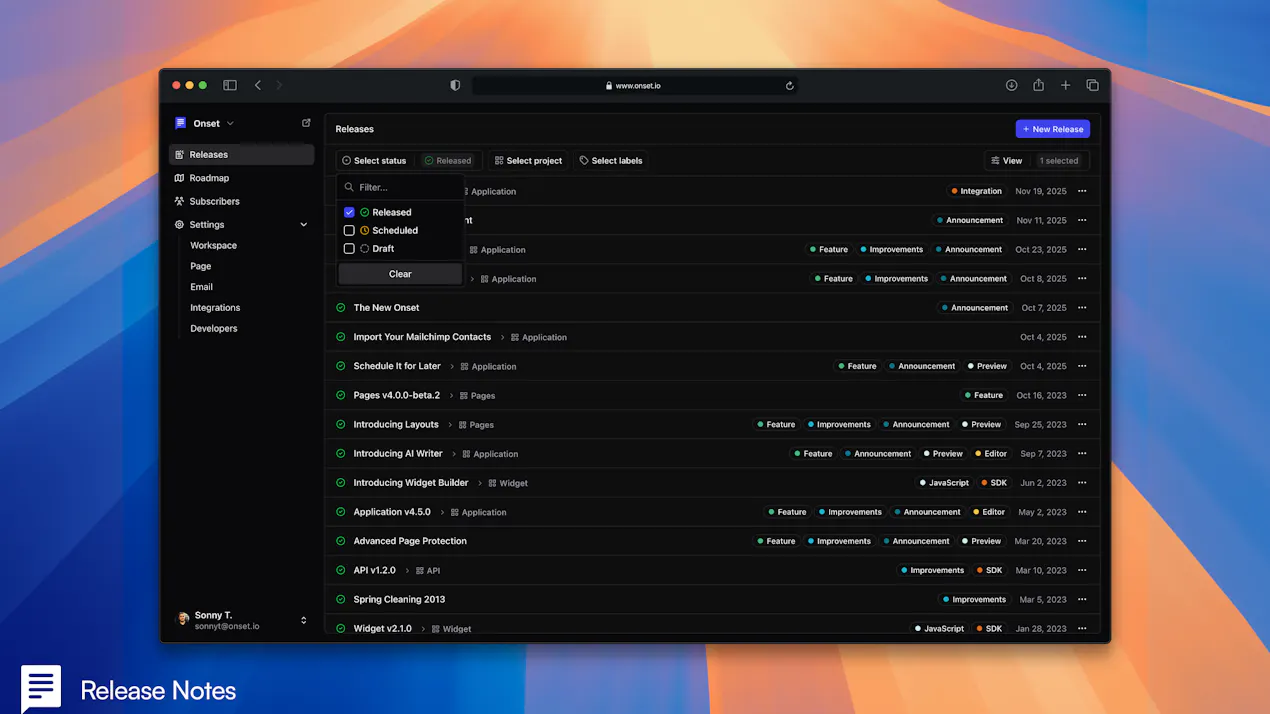The height and width of the screenshot is (714, 1270).
Task: Open more options for Application v4.5.0 row
Action: tap(1082, 512)
